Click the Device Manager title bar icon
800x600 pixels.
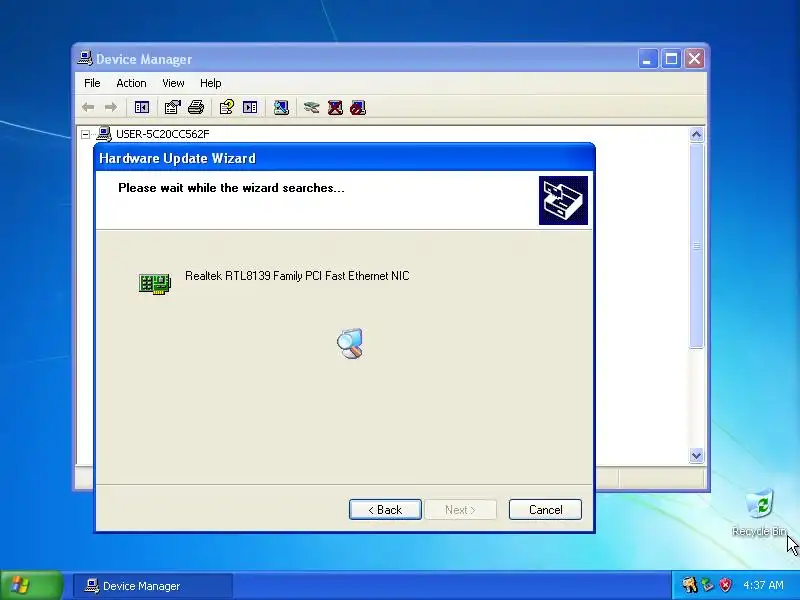pos(85,58)
